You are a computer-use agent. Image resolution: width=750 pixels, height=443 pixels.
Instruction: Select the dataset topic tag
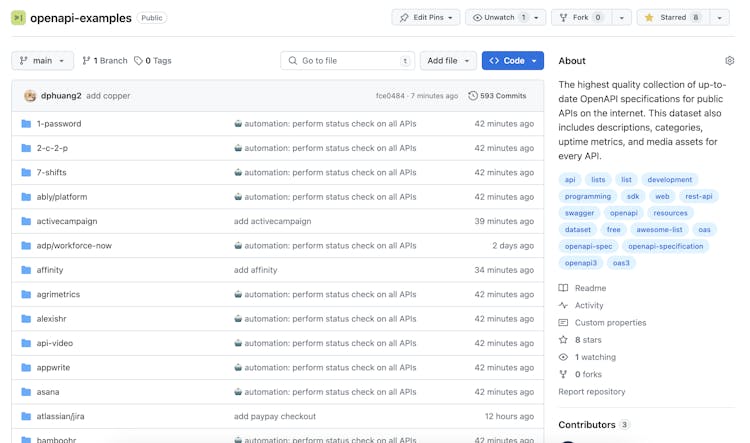[577, 230]
